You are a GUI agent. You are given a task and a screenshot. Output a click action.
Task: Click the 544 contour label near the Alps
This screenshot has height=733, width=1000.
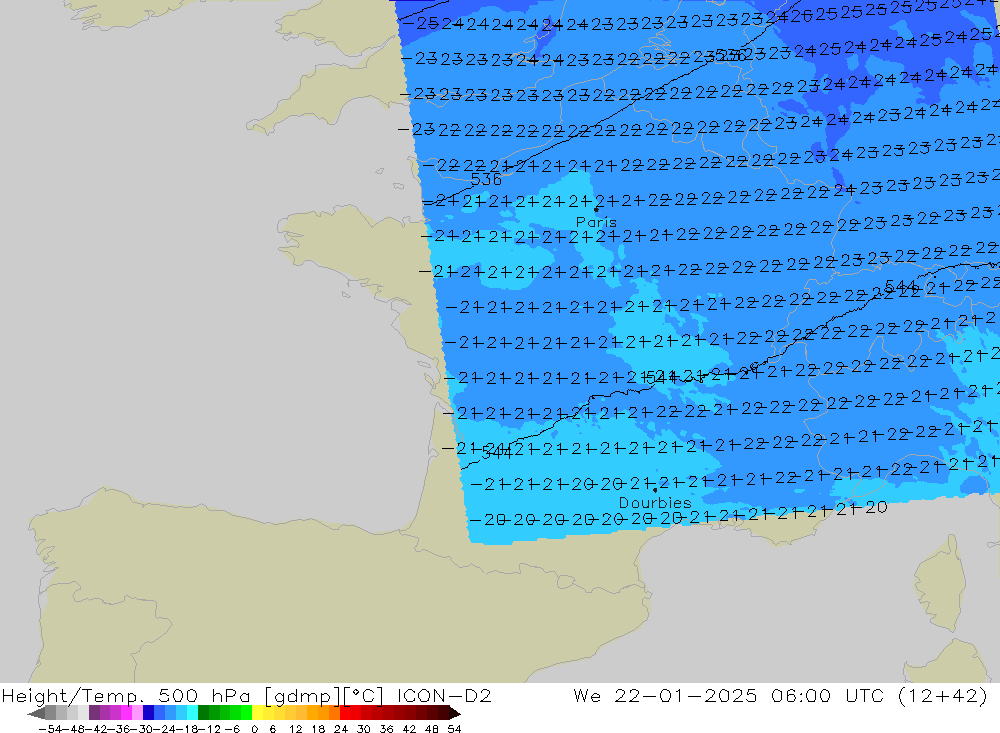tap(901, 286)
